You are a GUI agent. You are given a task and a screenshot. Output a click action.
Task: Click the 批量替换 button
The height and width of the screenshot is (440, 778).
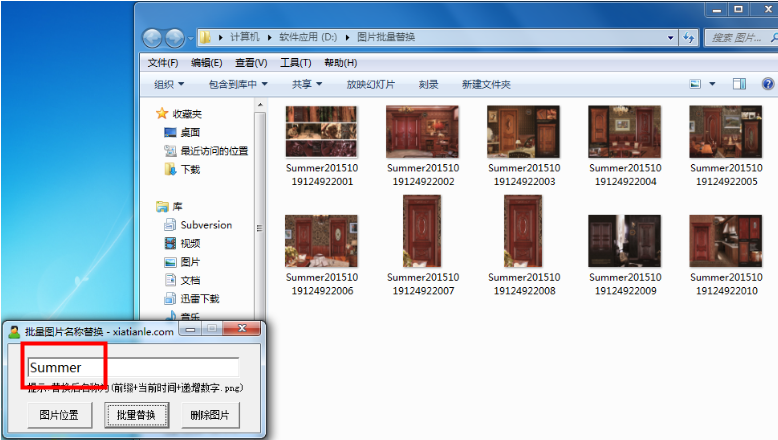point(136,415)
